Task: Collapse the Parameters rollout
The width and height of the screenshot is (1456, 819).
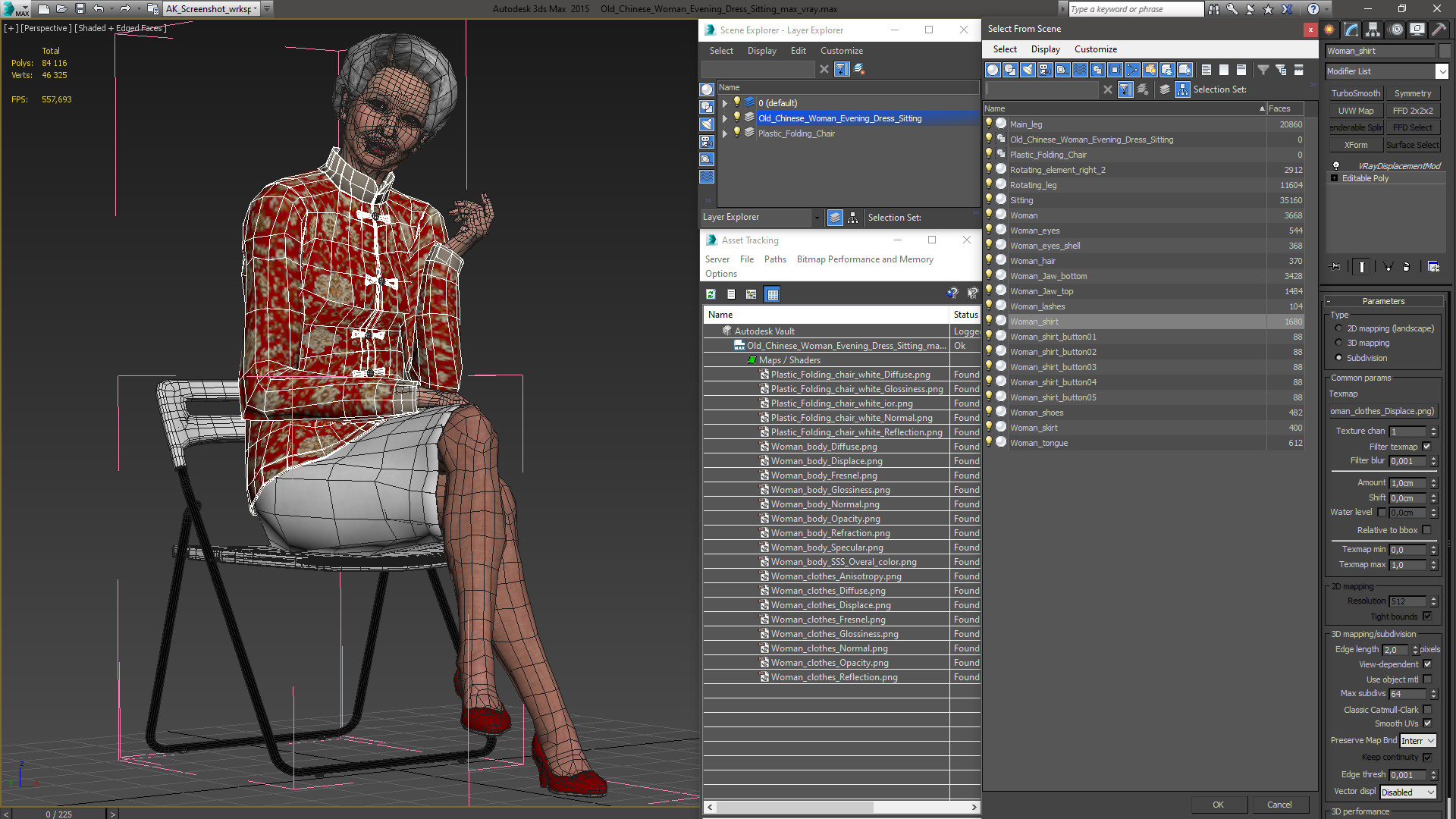Action: pyautogui.click(x=1383, y=301)
